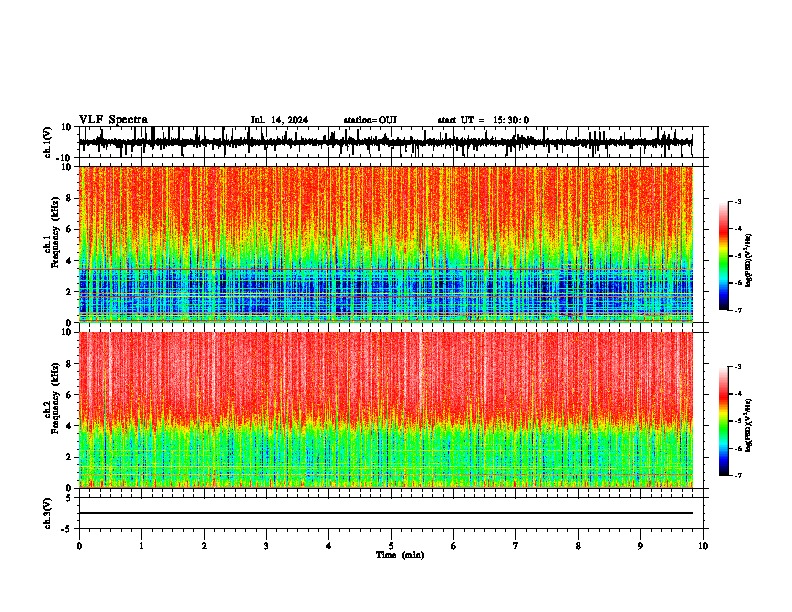Click the time axis tick label "2"
792x612 pixels.
tap(204, 546)
